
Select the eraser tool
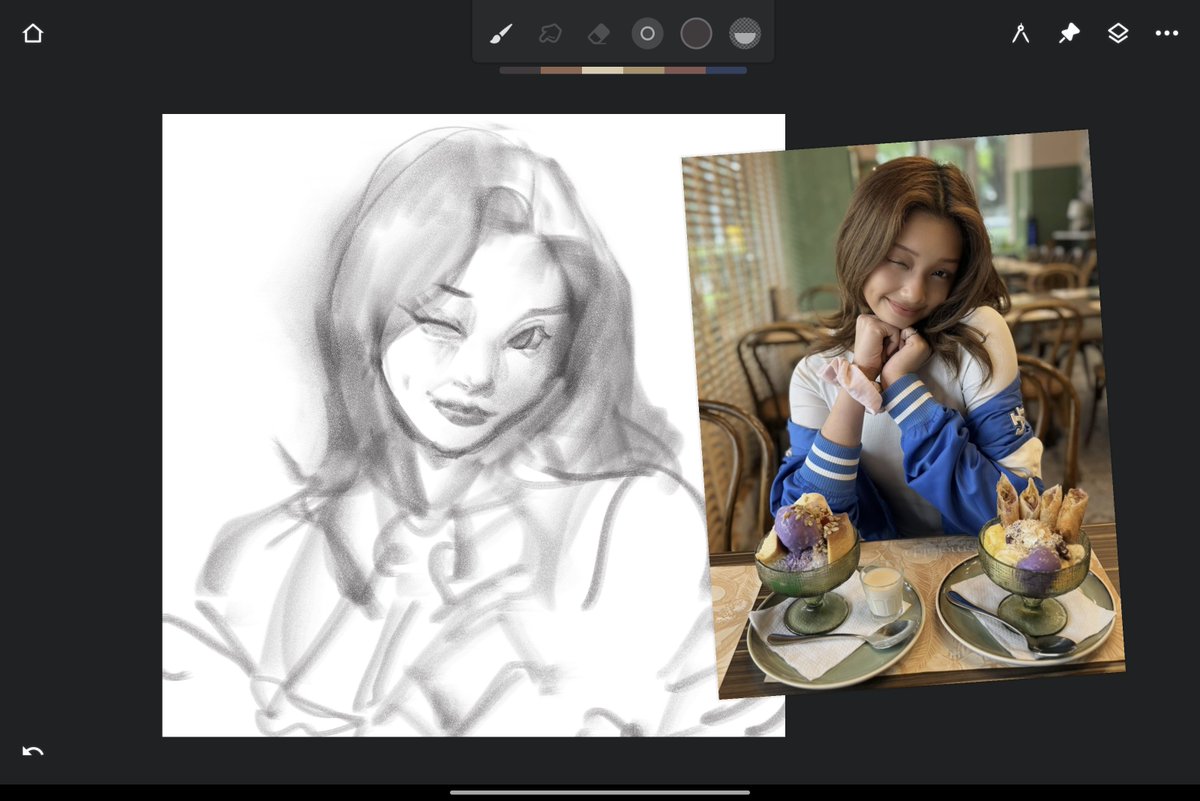(598, 34)
